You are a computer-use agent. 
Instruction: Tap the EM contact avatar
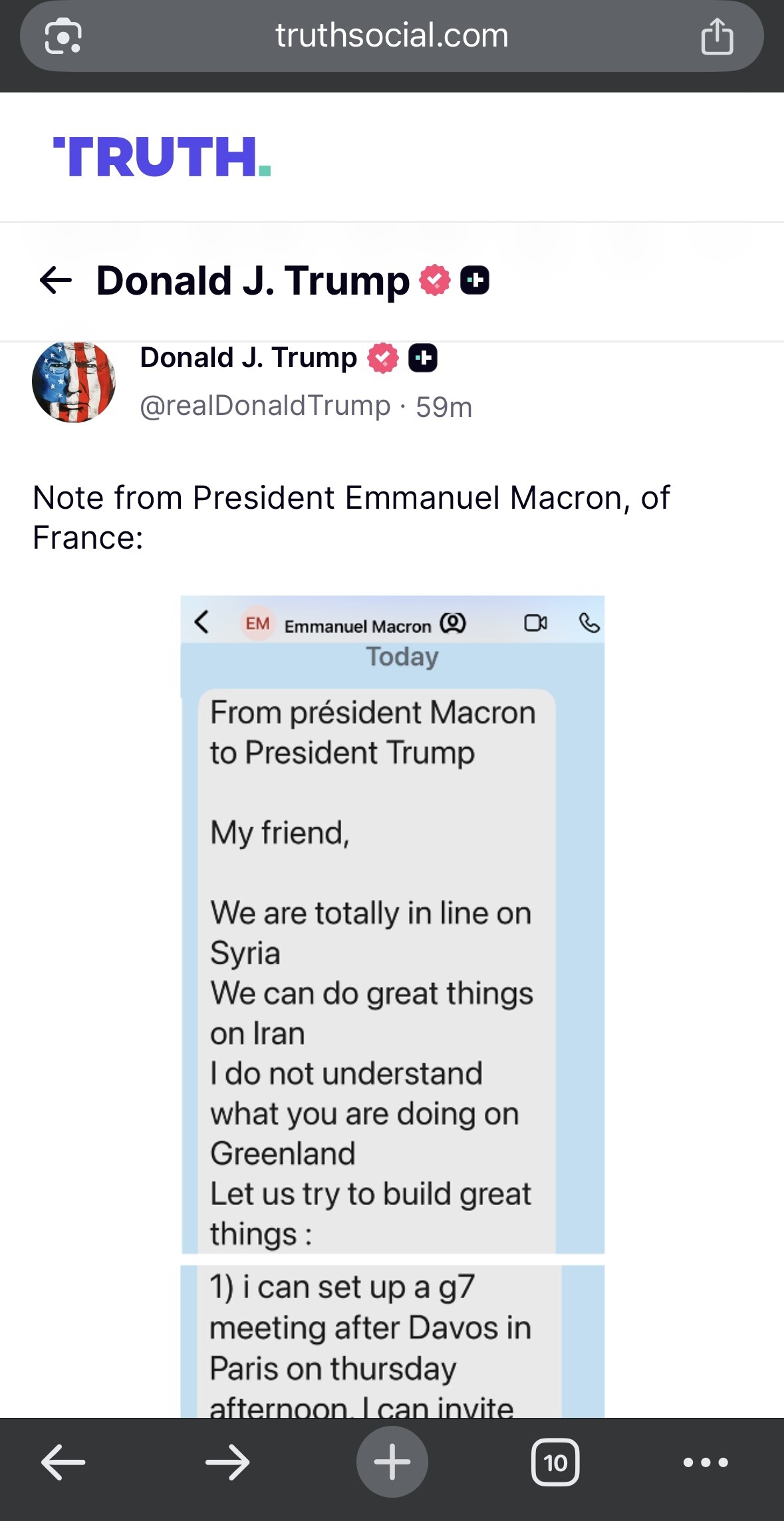(x=257, y=623)
